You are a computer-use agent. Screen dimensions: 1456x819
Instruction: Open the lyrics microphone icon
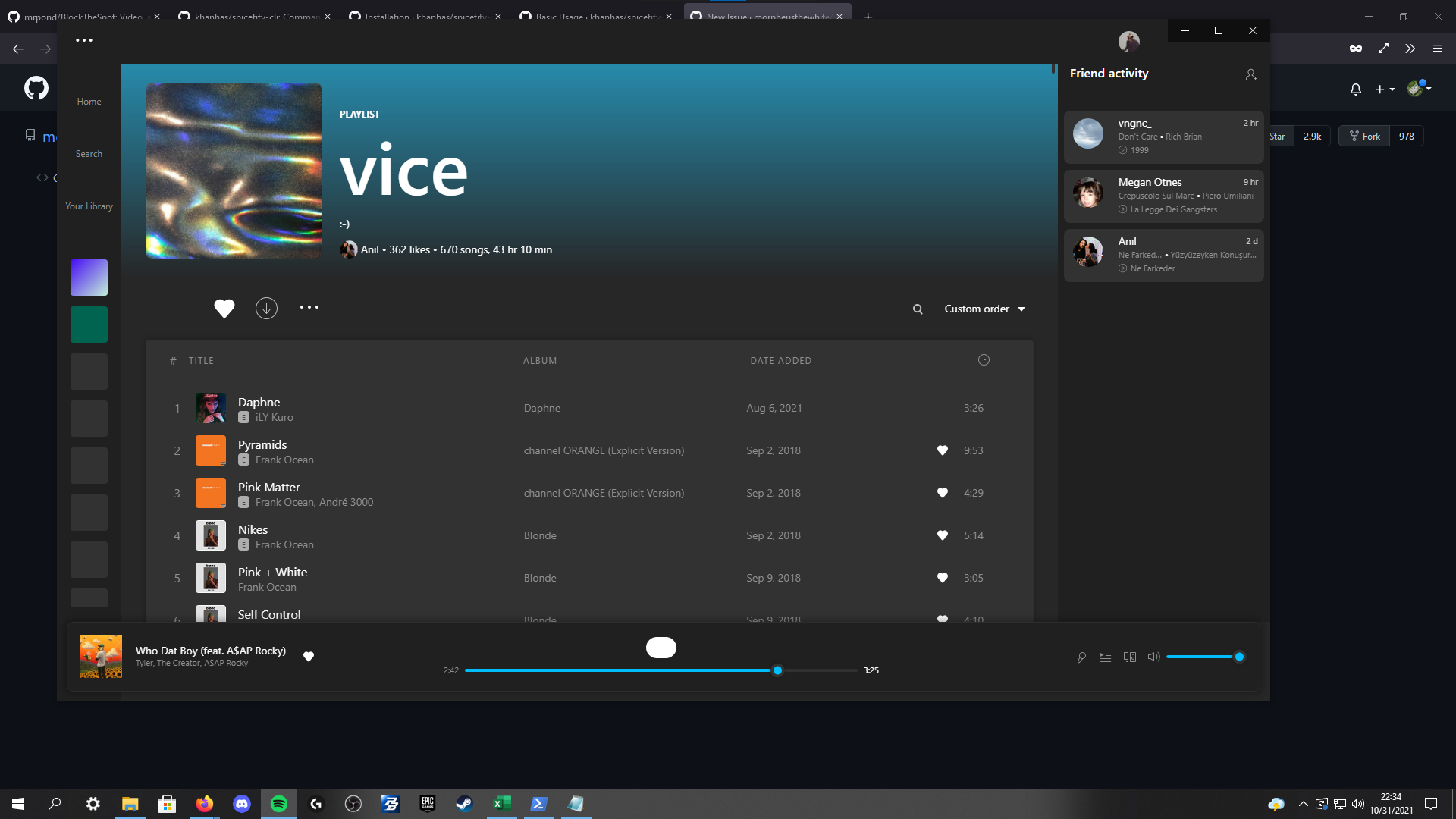(x=1081, y=657)
